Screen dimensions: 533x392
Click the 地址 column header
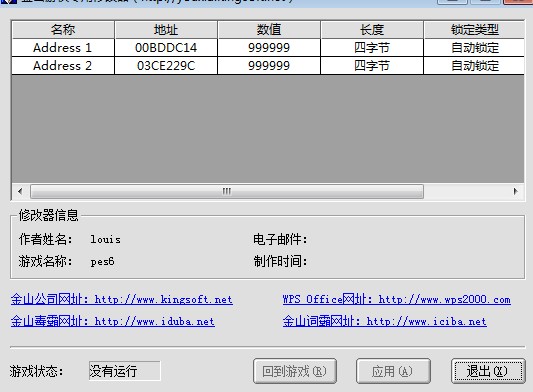tap(166, 30)
